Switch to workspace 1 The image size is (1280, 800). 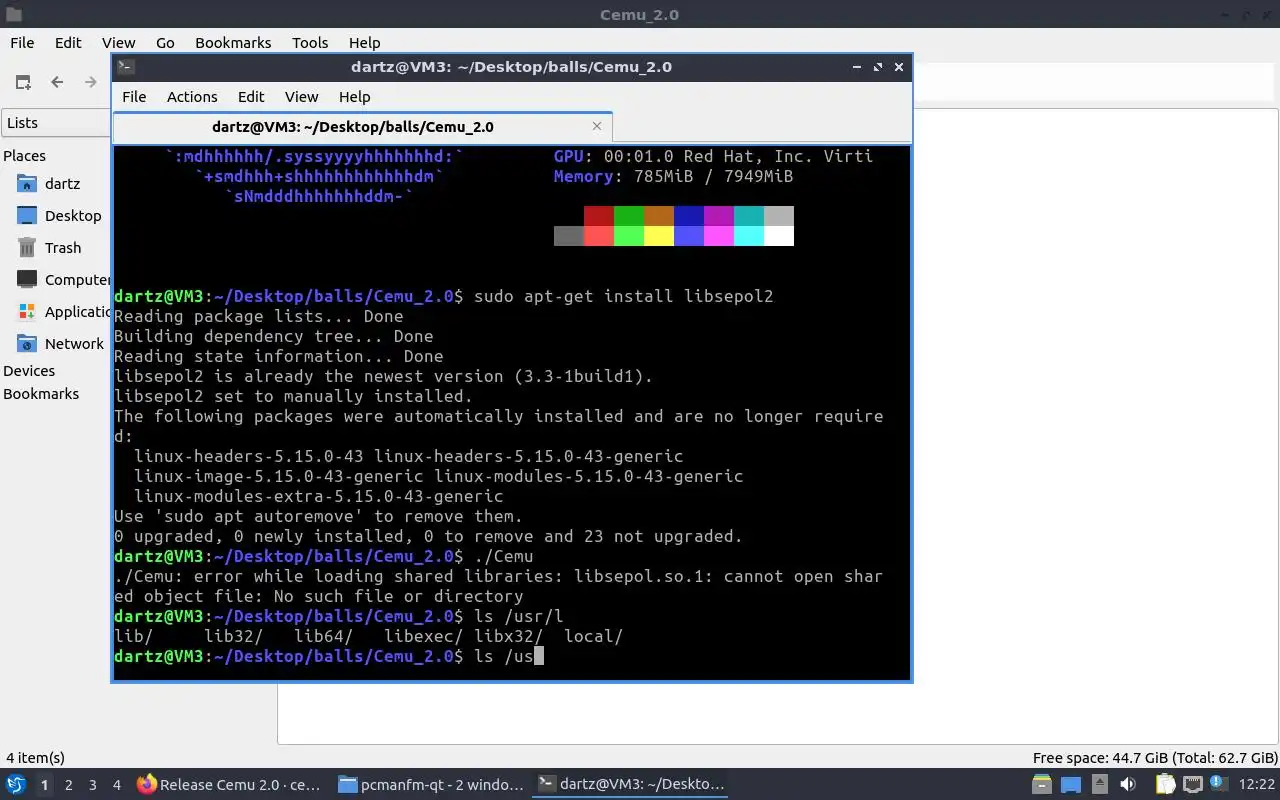coord(44,785)
